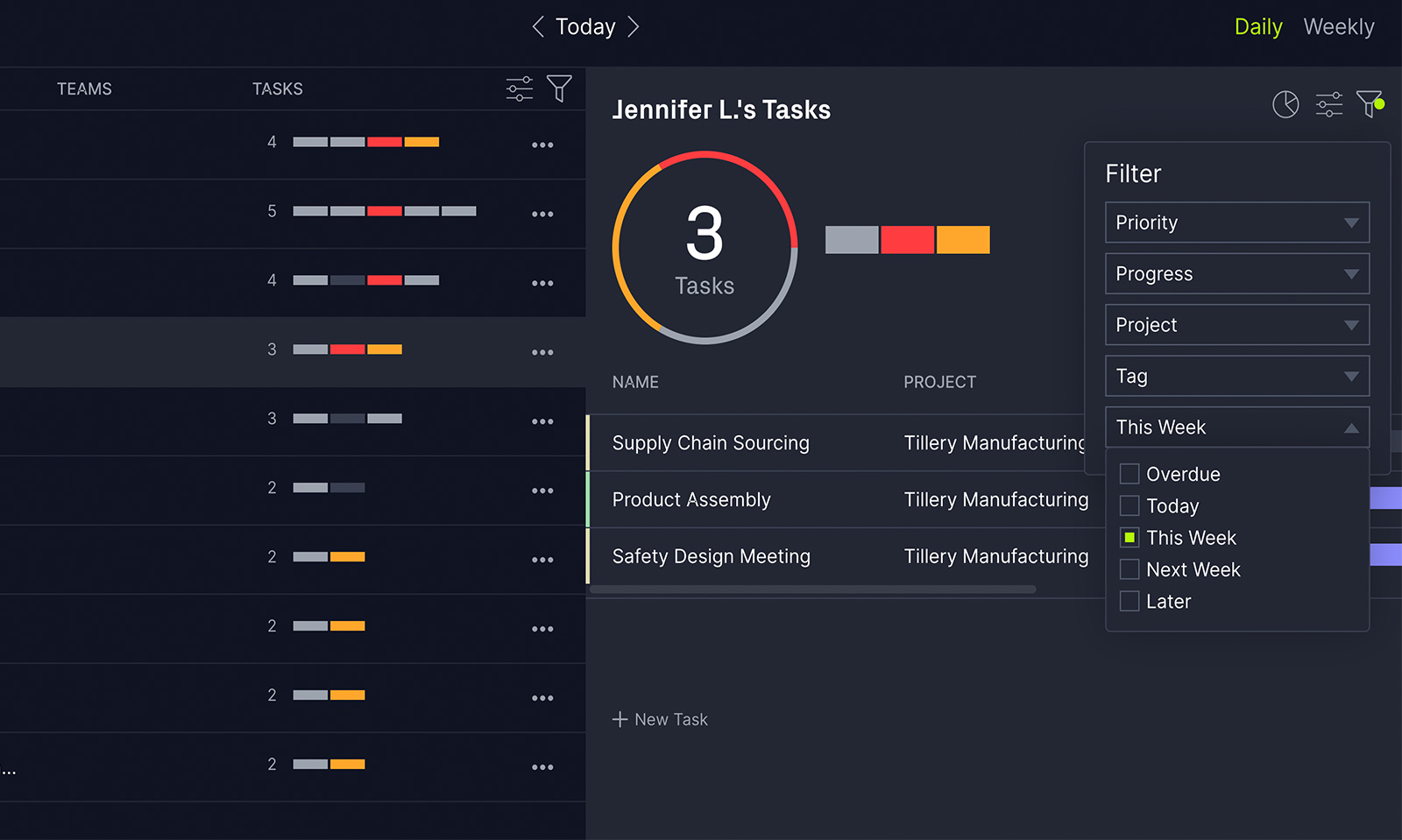
Task: Switch to the Weekly view tab
Action: pos(1338,26)
